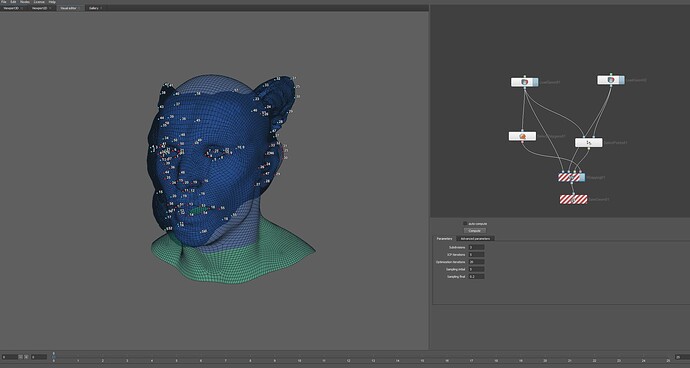Click frame 5 on the timeline
The height and width of the screenshot is (368, 690).
[176, 361]
